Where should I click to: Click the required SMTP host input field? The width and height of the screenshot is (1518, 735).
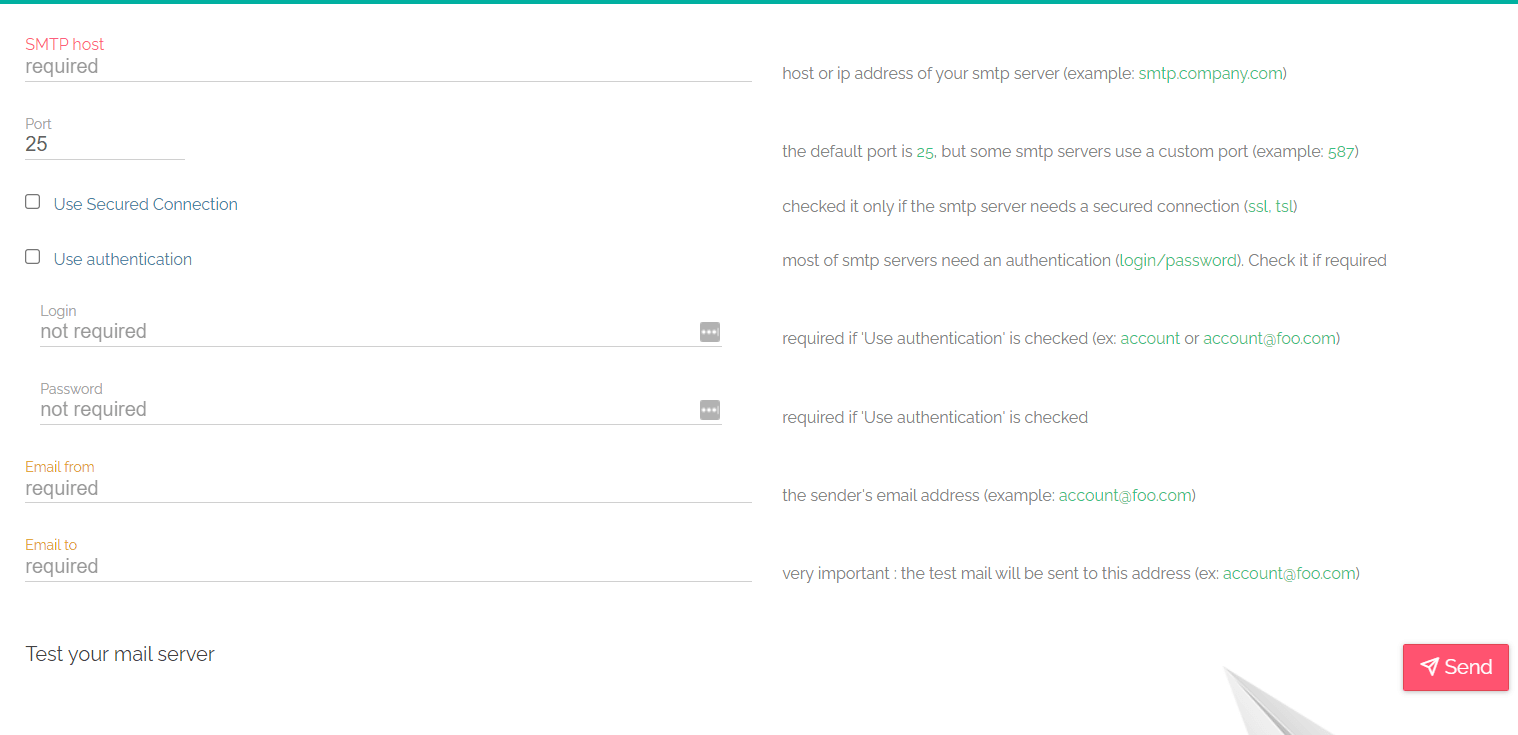point(300,66)
